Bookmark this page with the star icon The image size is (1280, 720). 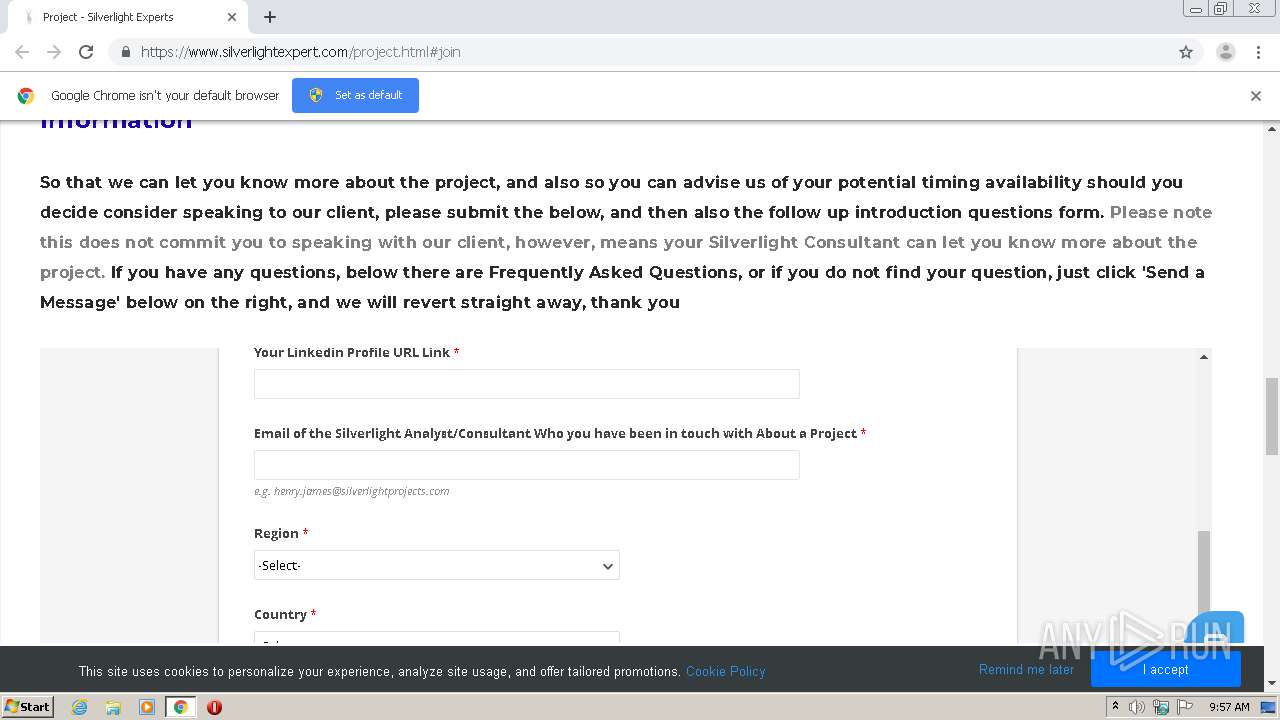(1186, 52)
